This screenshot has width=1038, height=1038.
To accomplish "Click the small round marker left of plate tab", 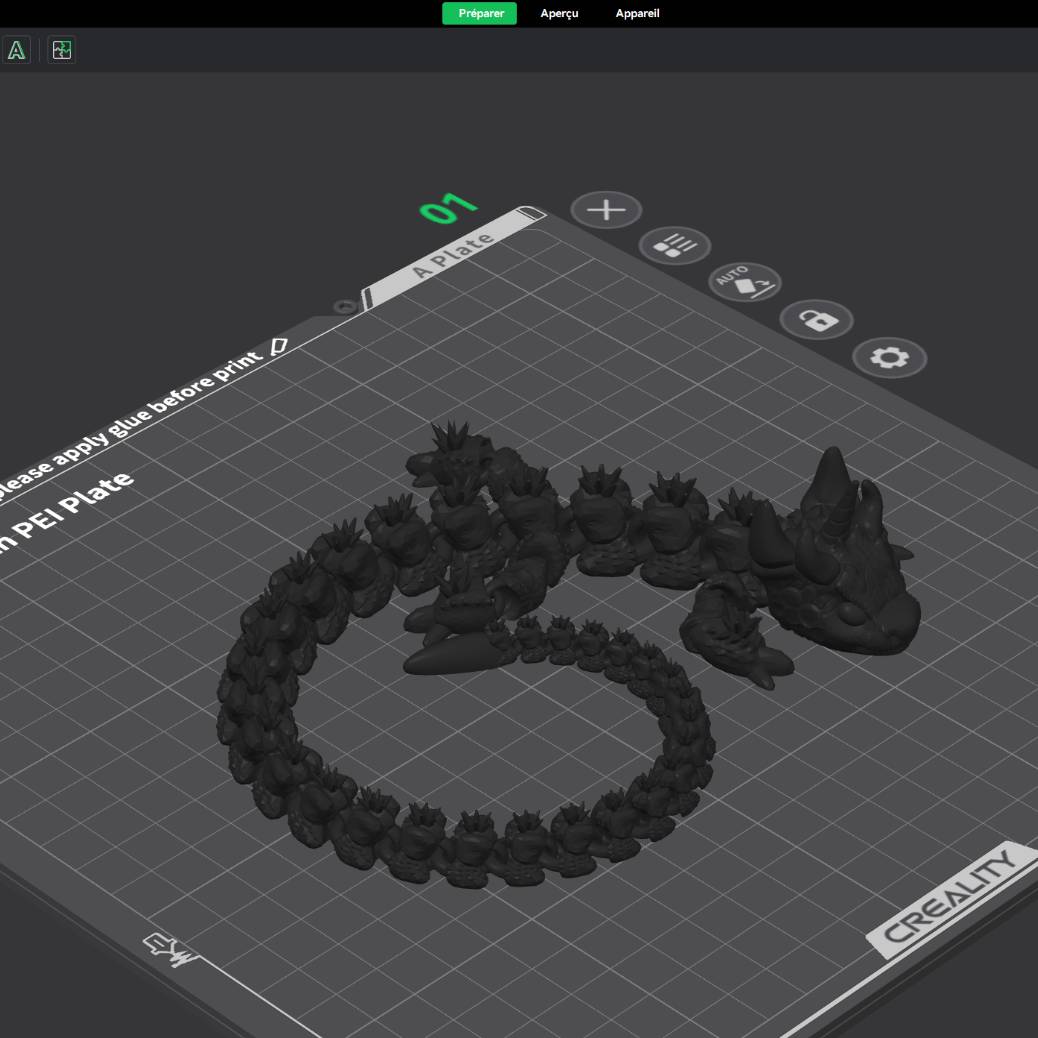I will coord(346,306).
